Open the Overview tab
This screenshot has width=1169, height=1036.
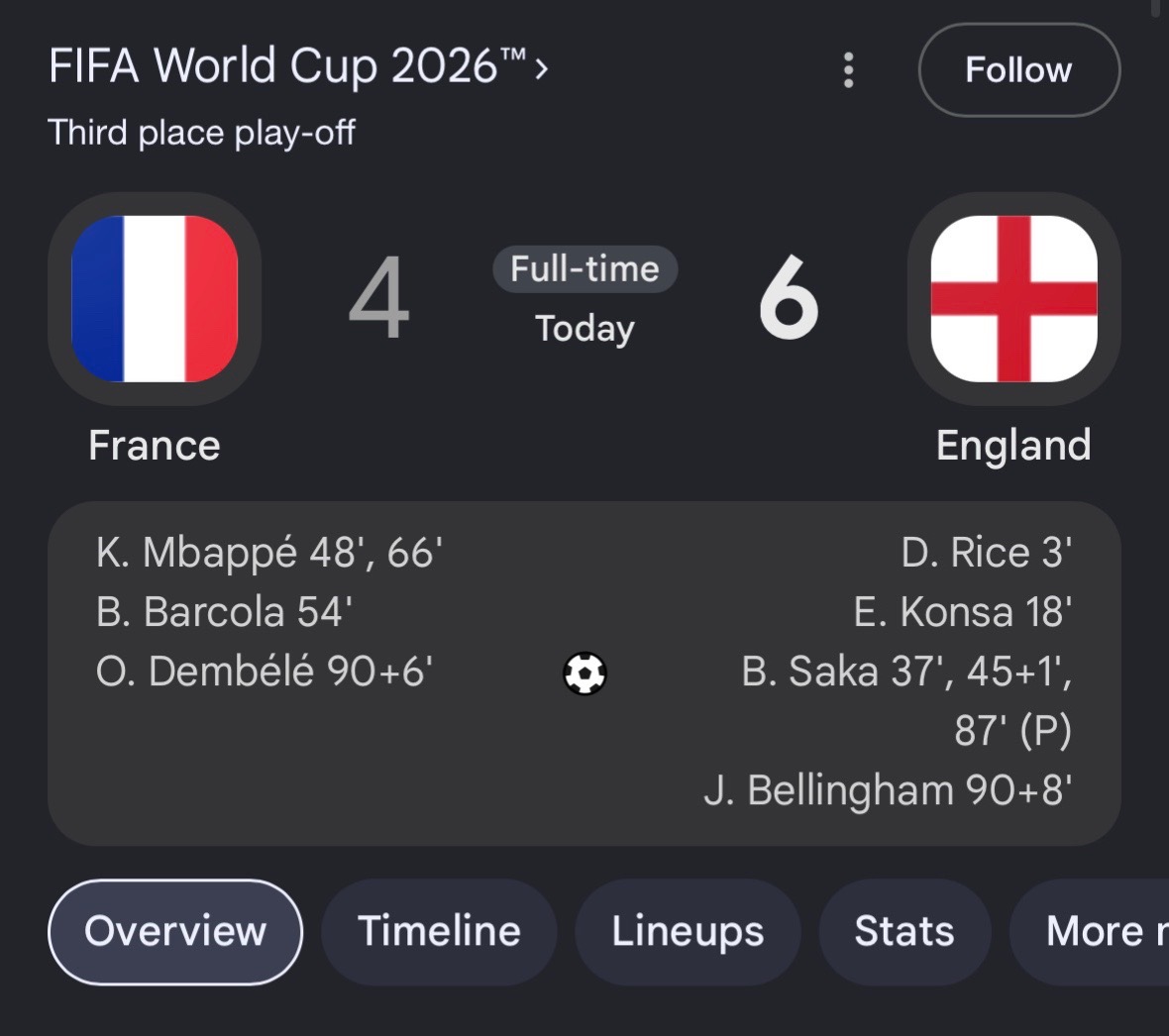click(x=175, y=932)
